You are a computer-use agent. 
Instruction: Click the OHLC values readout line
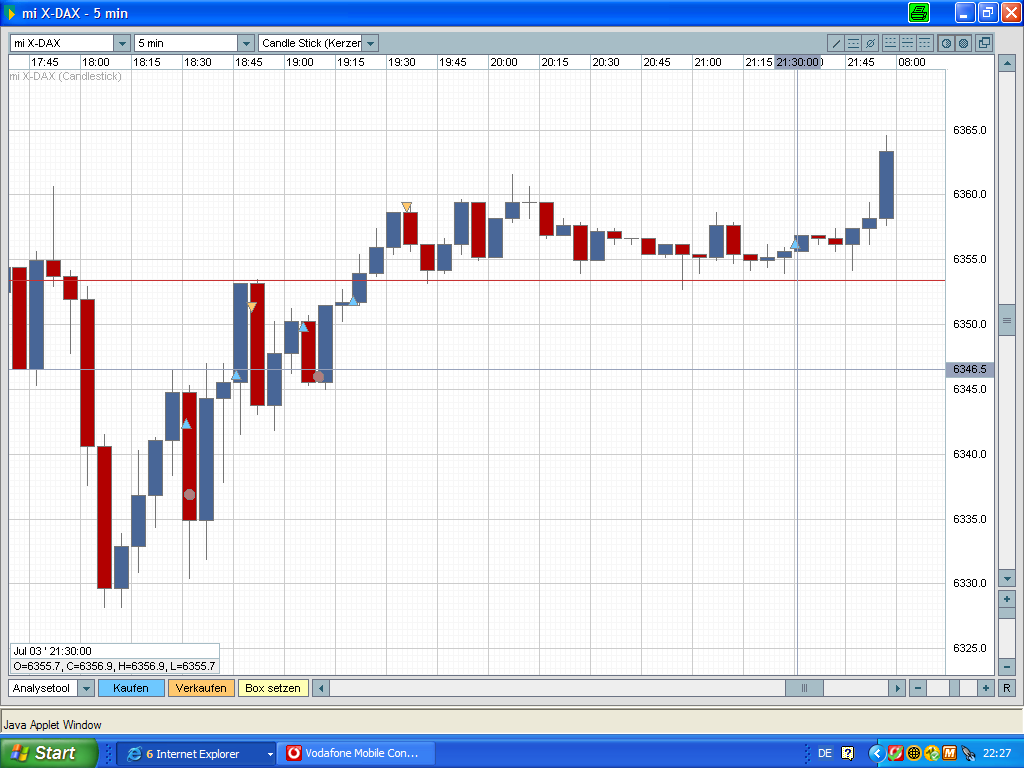[x=114, y=666]
